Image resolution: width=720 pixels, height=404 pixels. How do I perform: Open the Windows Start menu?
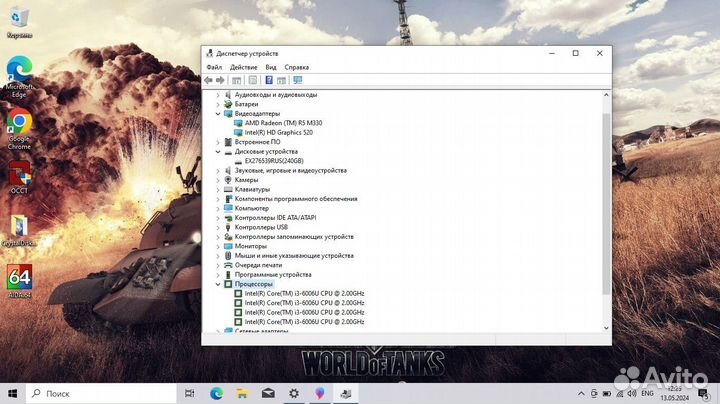pyautogui.click(x=12, y=393)
